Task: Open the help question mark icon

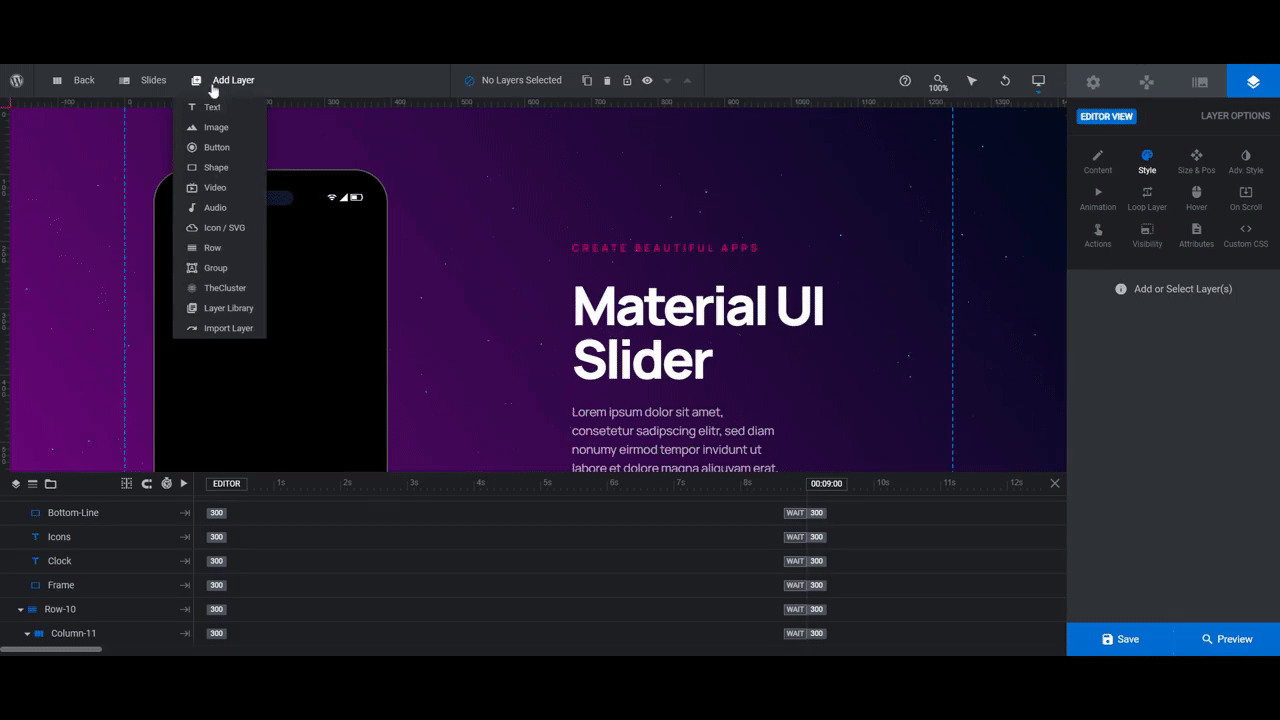Action: pyautogui.click(x=905, y=81)
